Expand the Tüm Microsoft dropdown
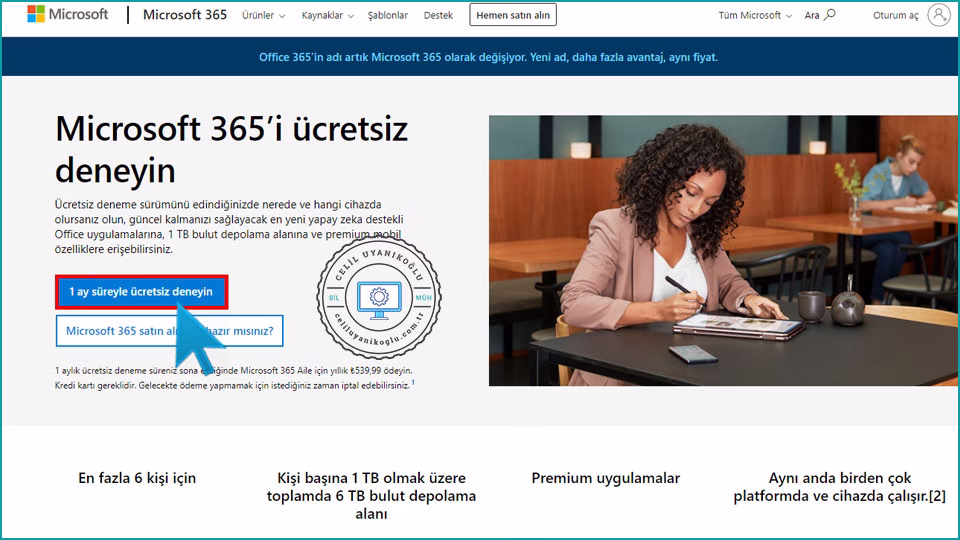Viewport: 960px width, 540px height. coord(755,15)
